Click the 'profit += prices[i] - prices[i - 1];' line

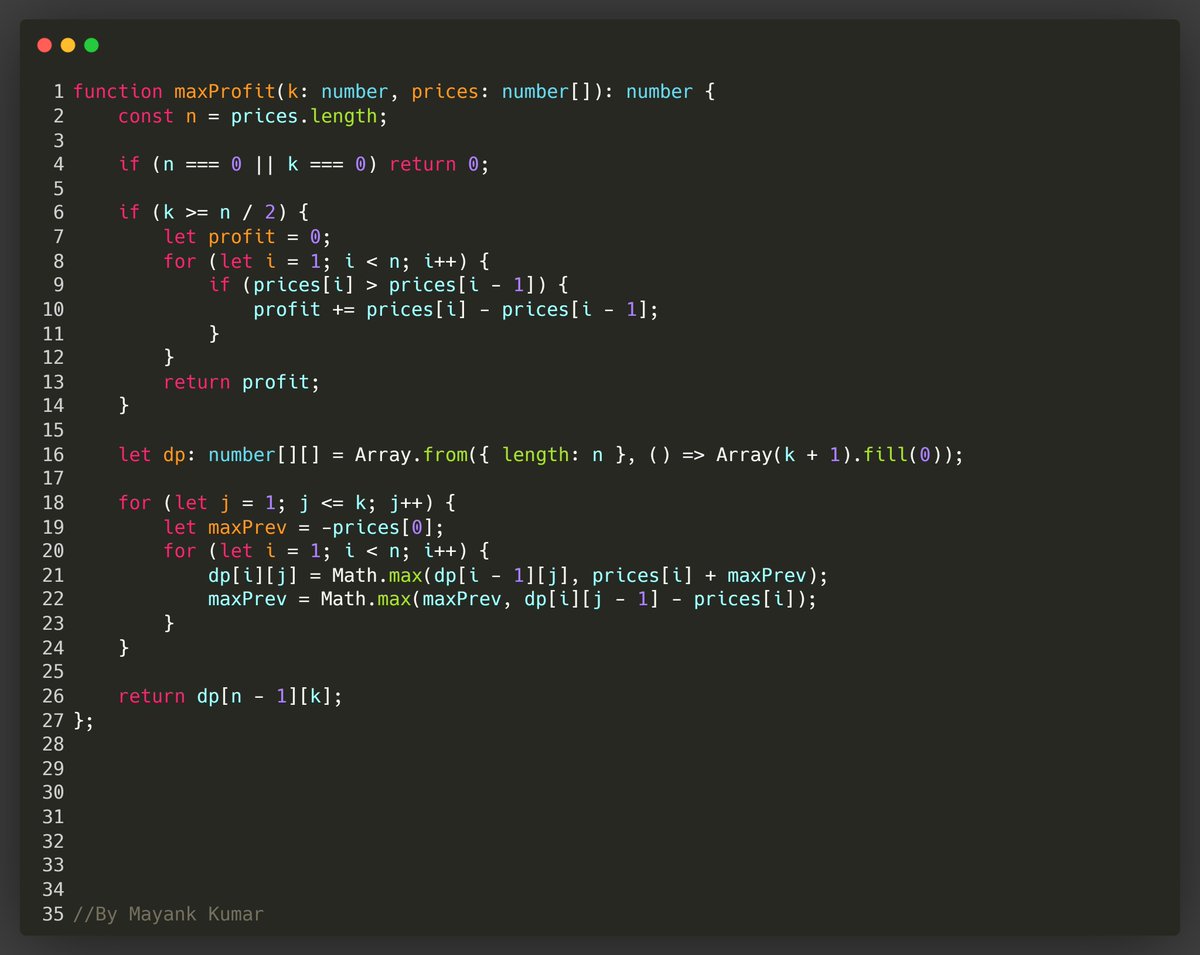[456, 309]
